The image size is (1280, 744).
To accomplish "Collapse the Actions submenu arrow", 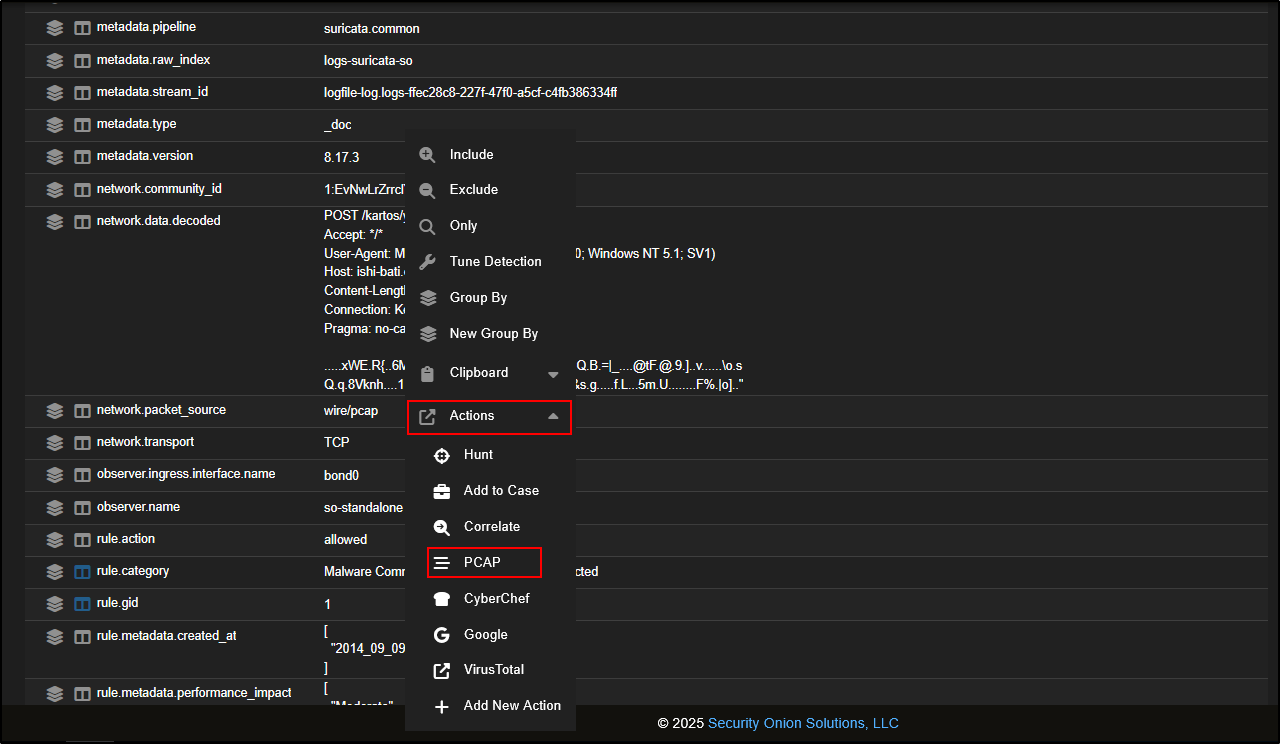I will 553,417.
